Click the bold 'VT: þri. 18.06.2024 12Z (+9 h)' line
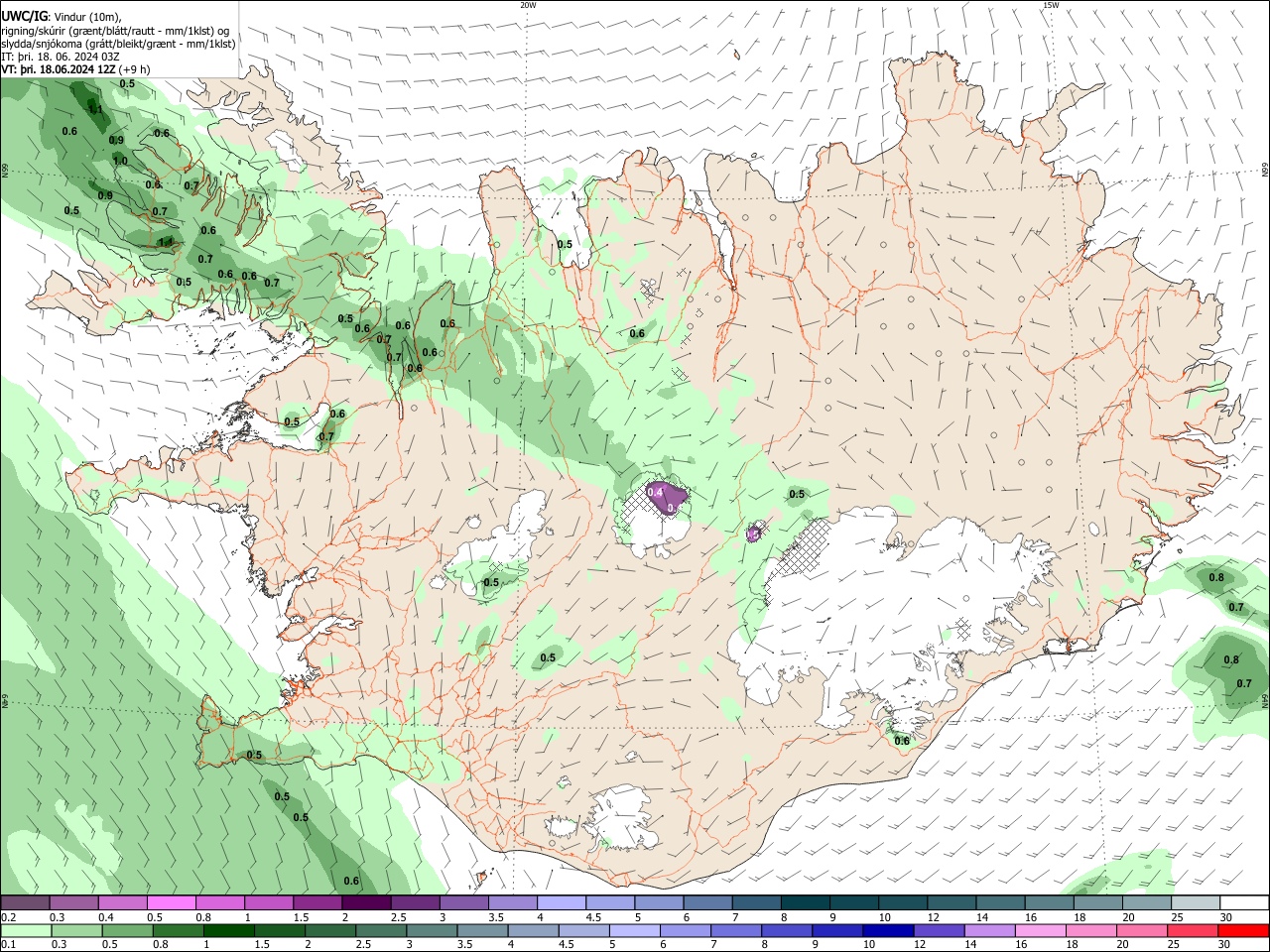 (x=75, y=69)
